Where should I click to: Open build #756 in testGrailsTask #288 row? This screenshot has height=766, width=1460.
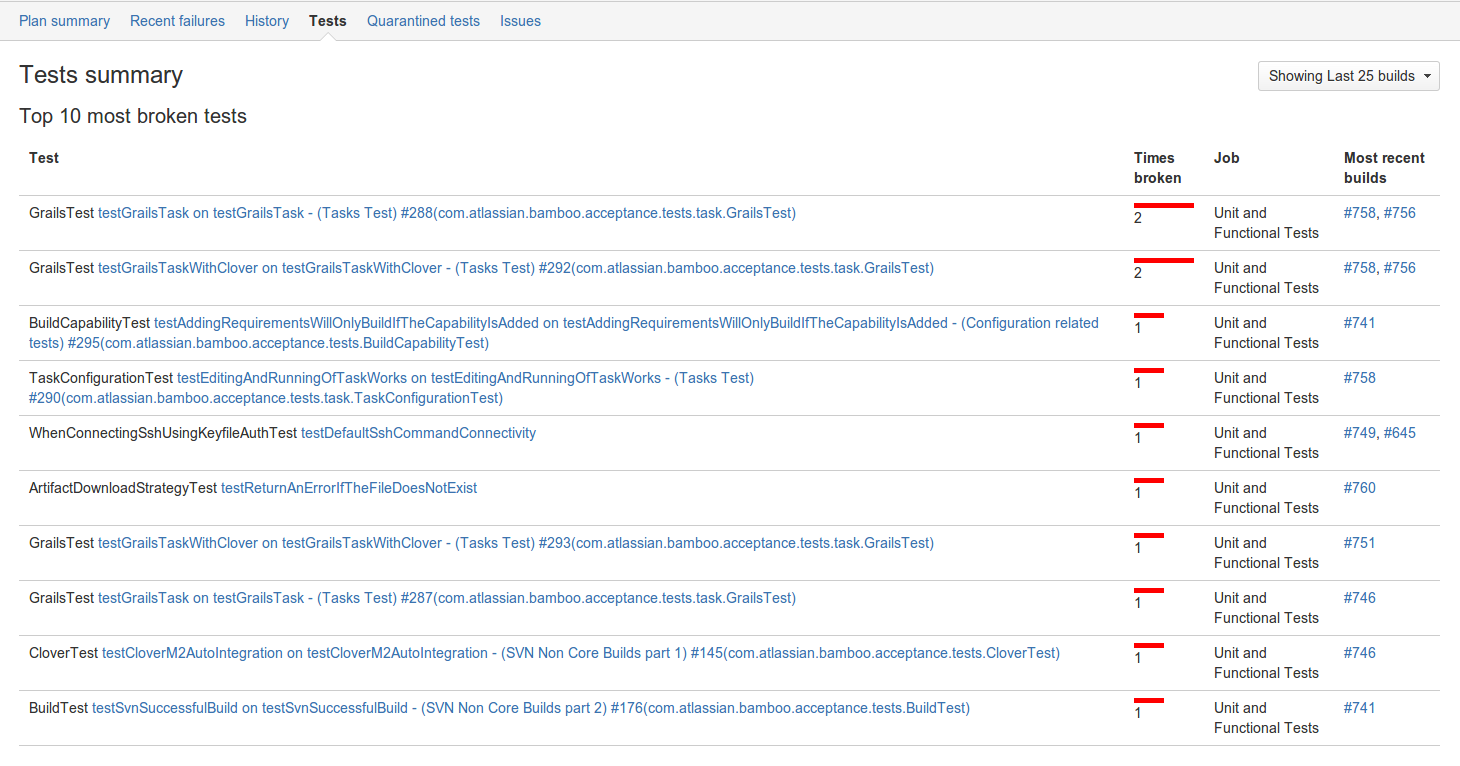pyautogui.click(x=1400, y=213)
